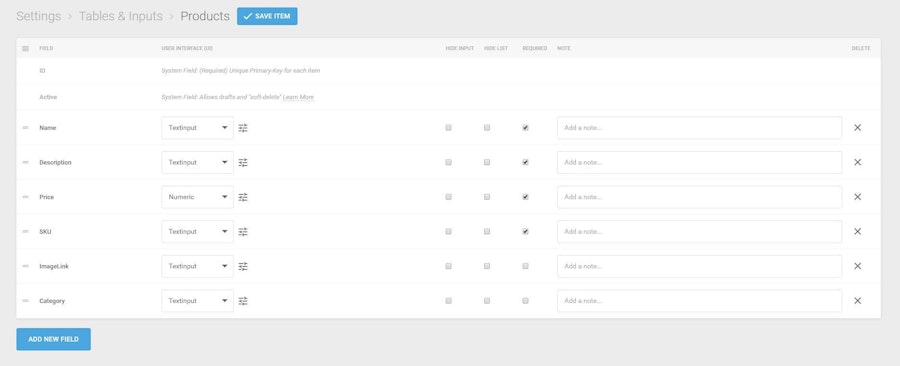Click the Save Item button
The width and height of the screenshot is (900, 366).
tap(267, 16)
